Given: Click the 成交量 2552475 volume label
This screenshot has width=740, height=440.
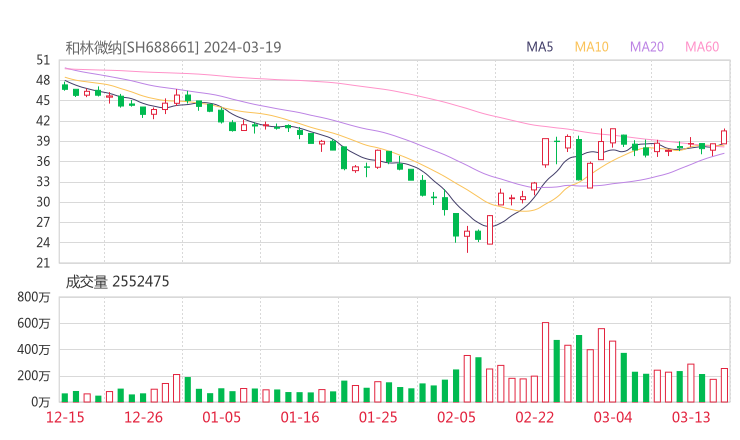Looking at the screenshot, I should pyautogui.click(x=117, y=282).
